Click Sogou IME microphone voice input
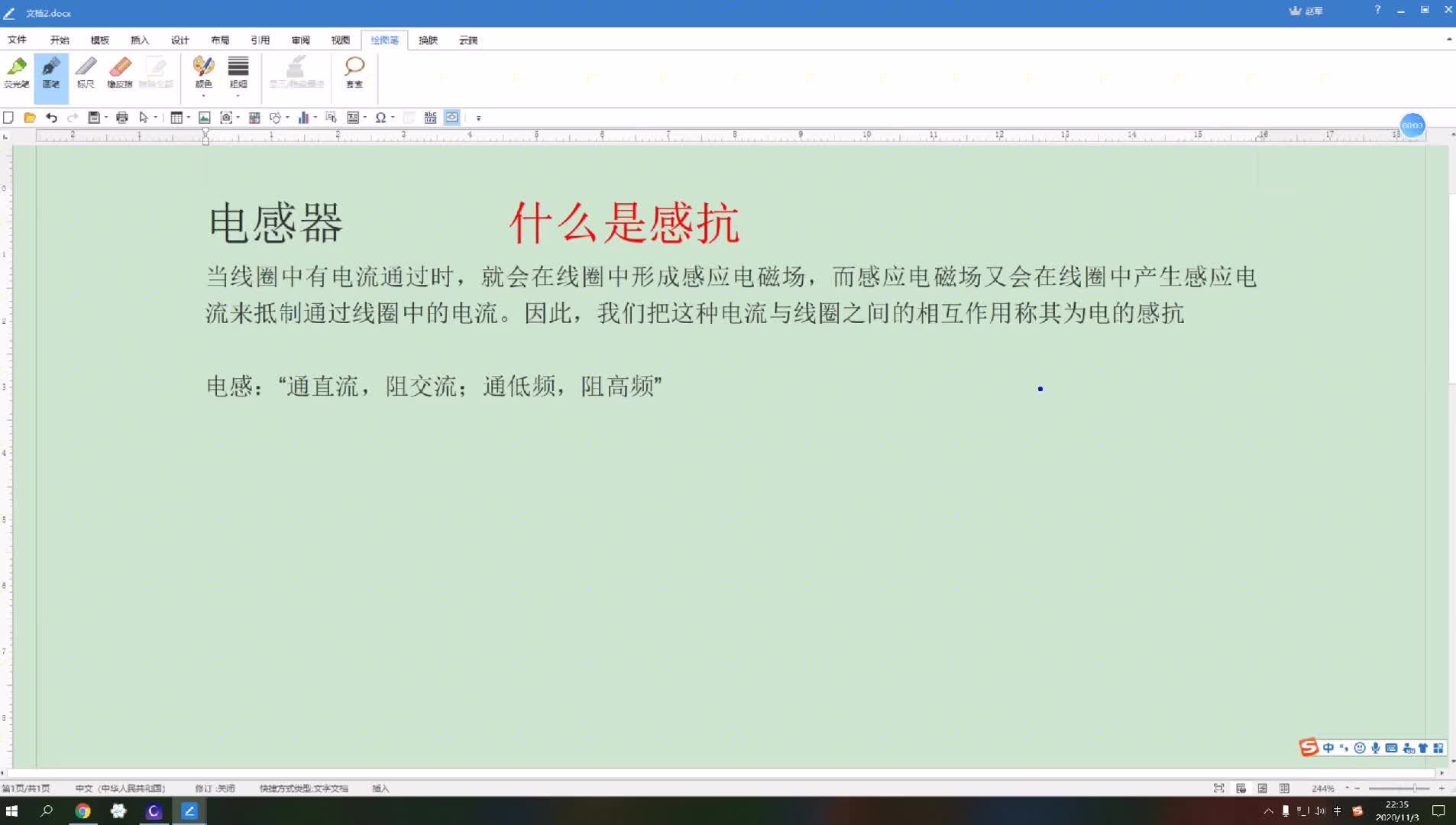 1376,748
